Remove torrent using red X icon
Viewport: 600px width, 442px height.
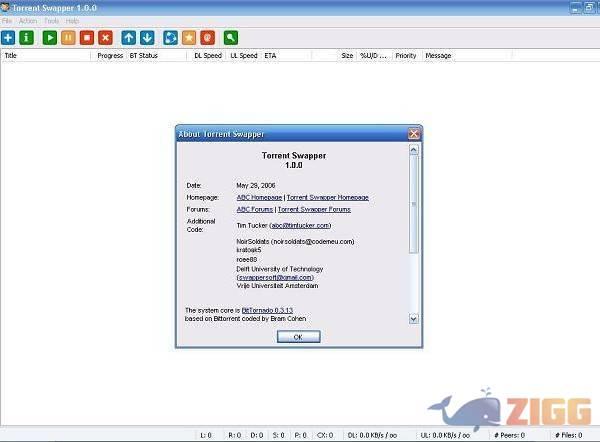[105, 37]
